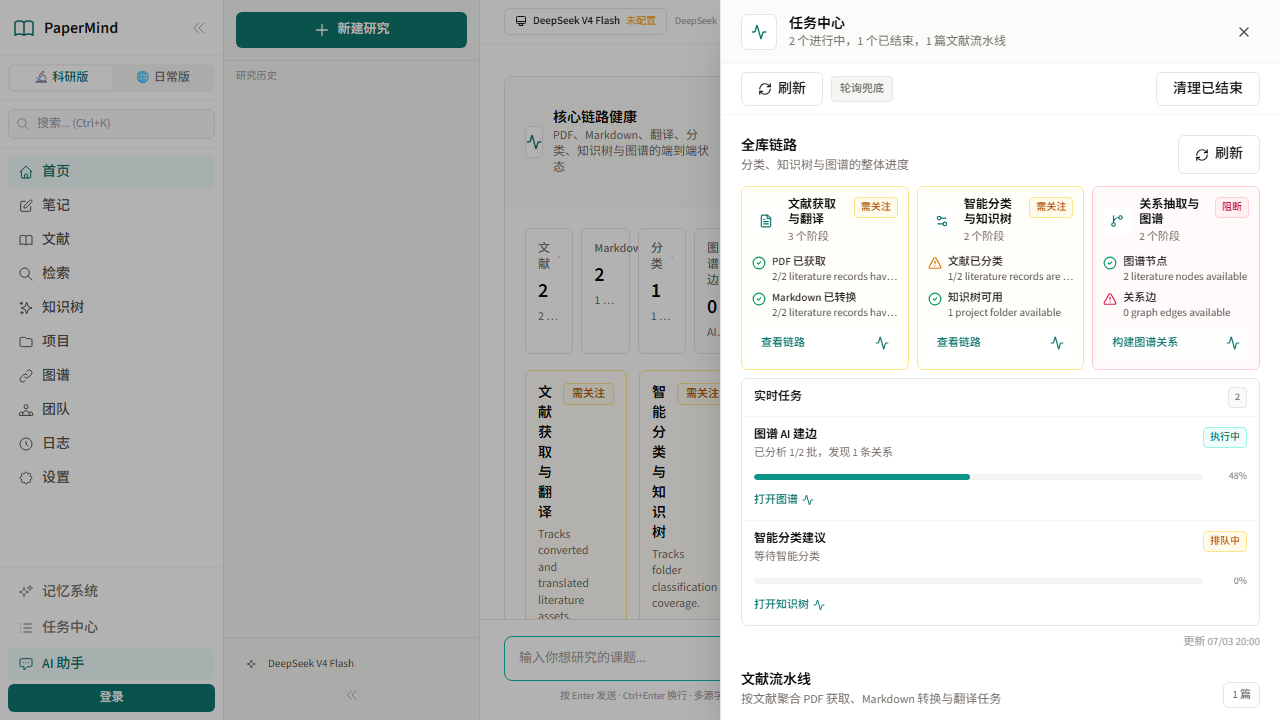1280x720 pixels.
Task: Click the 执行中 status badge
Action: [x=1225, y=437]
